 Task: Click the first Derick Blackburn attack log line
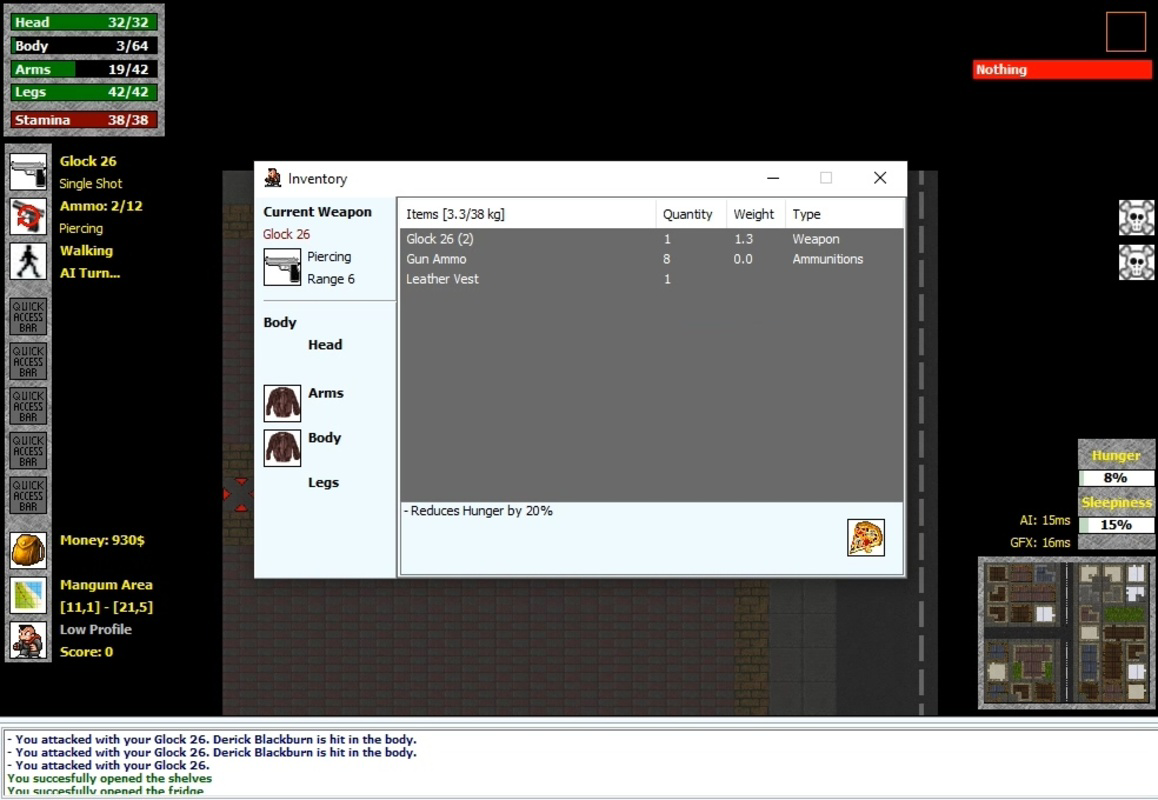tap(212, 739)
